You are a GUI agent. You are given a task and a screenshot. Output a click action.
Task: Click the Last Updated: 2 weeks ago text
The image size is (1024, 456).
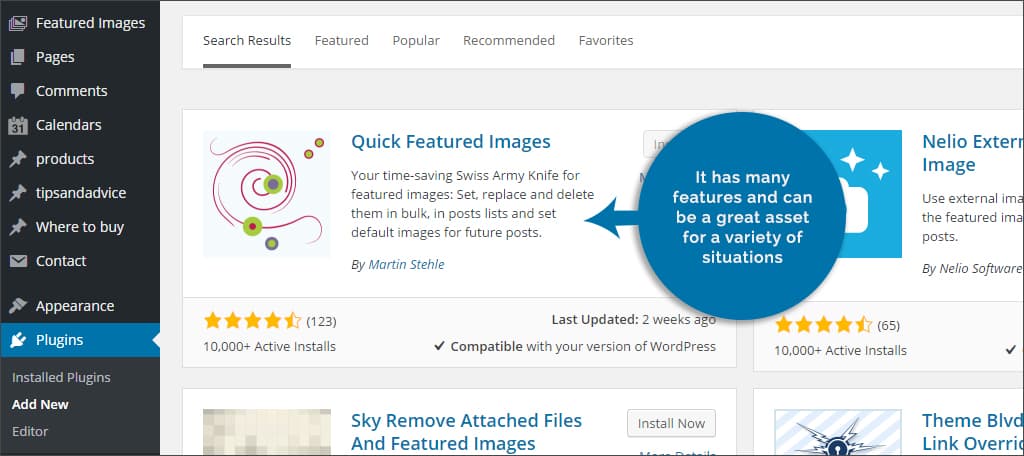[x=633, y=319]
